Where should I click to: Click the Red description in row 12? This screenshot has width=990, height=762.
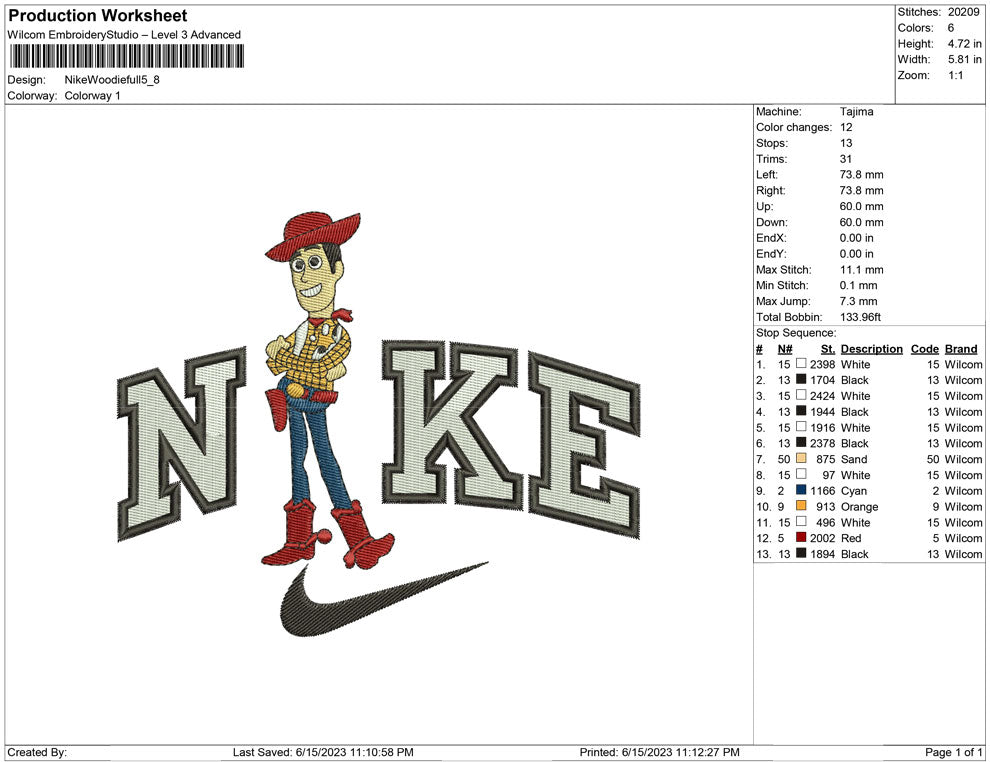coord(850,538)
